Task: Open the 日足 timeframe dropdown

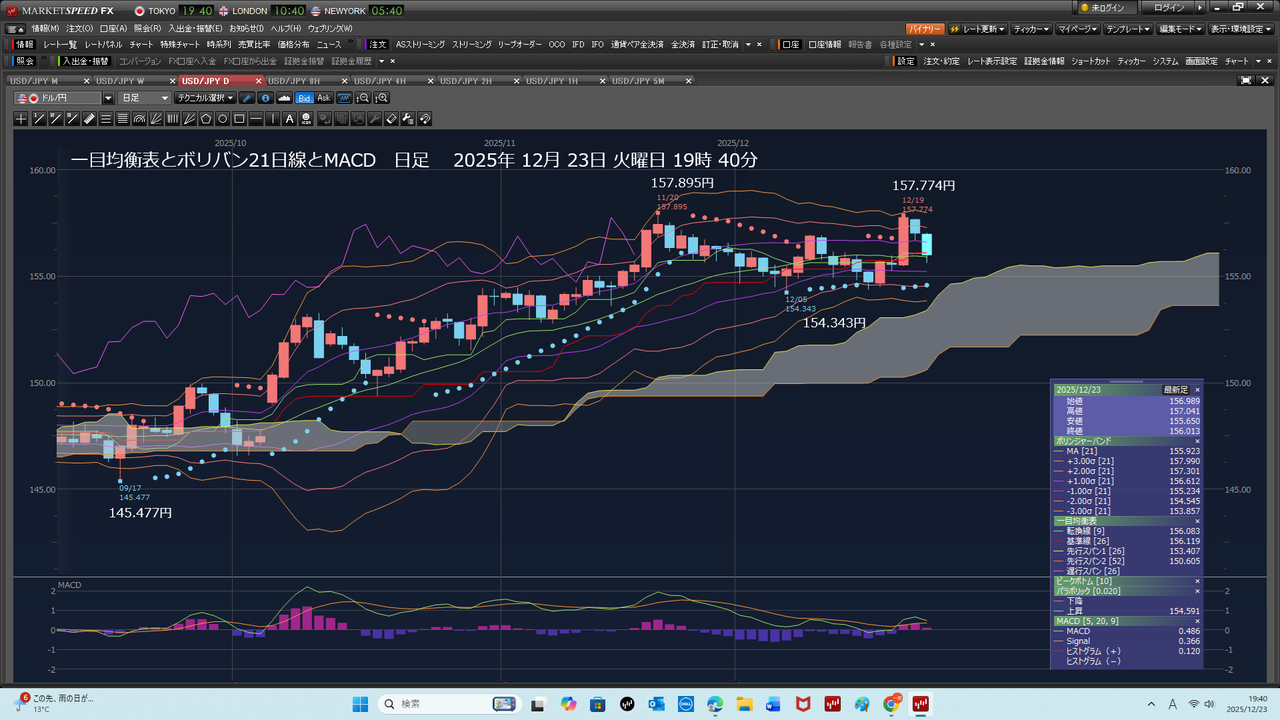Action: pyautogui.click(x=145, y=98)
